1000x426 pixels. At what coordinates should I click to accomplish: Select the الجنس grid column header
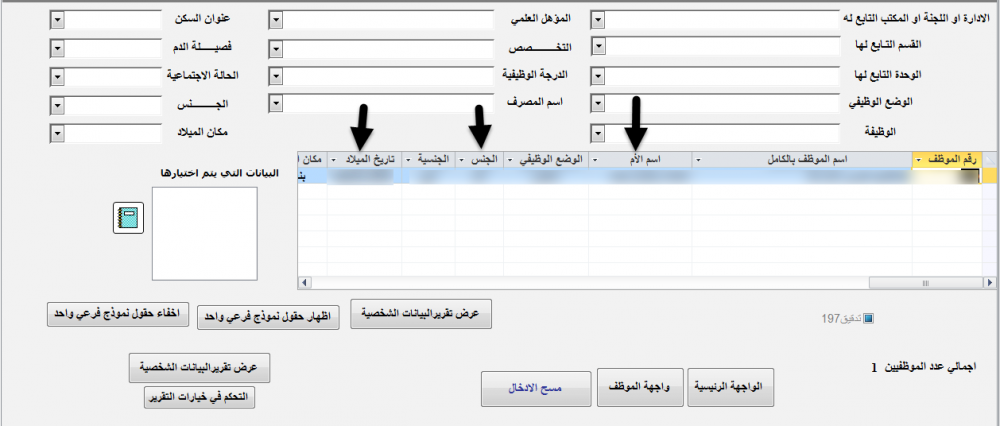479,159
